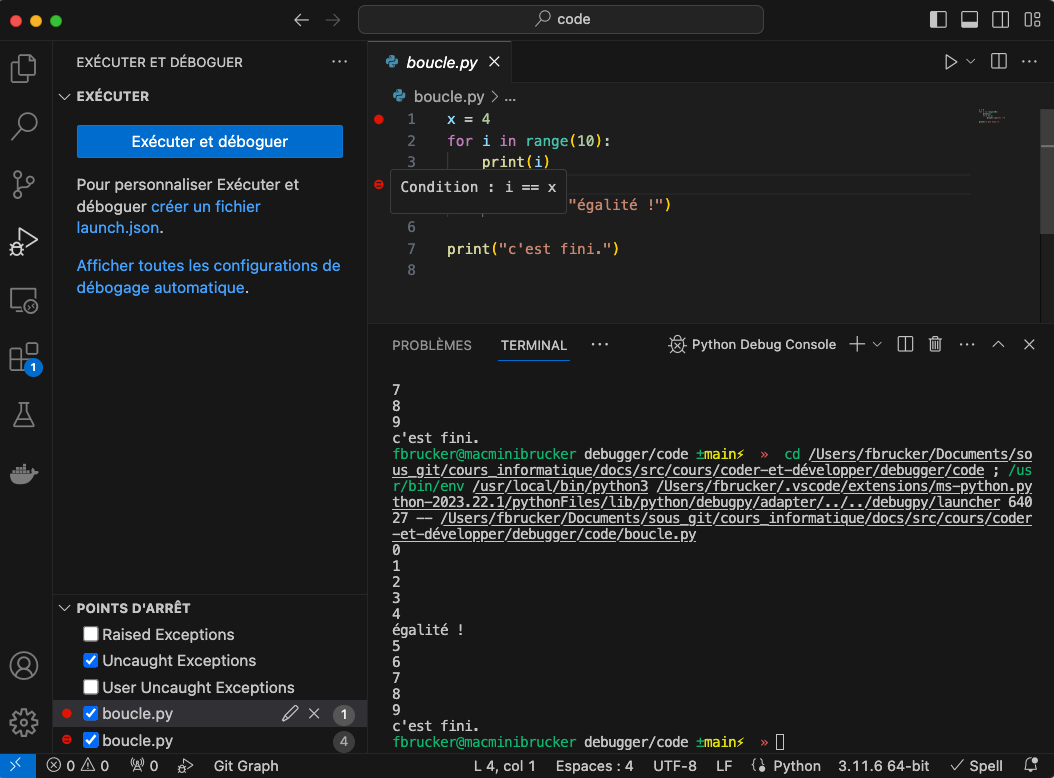1054x778 pixels.
Task: Open the Testing (beaker) view
Action: [24, 414]
